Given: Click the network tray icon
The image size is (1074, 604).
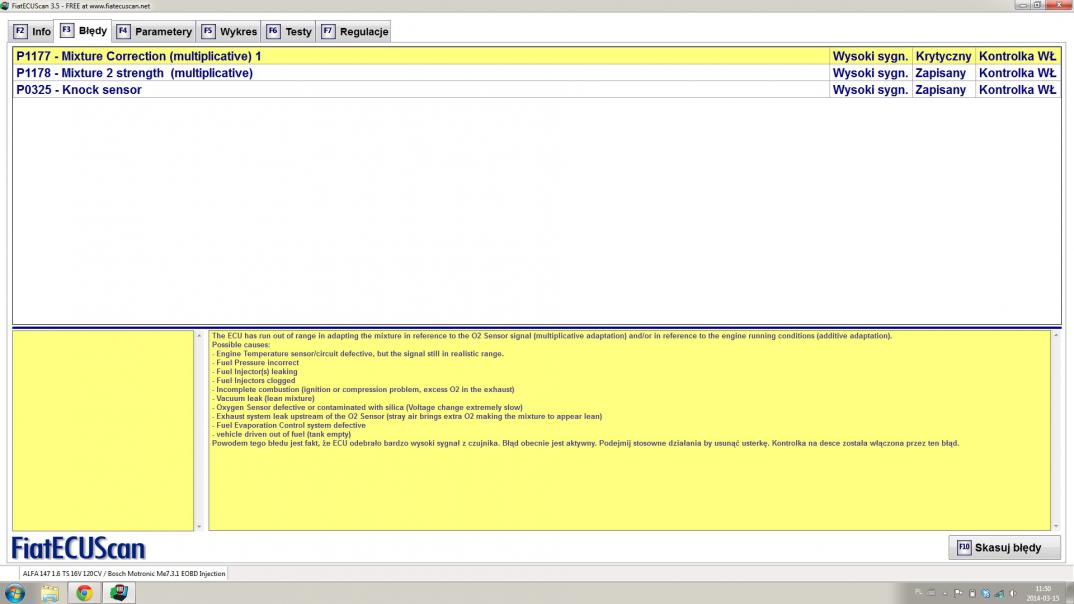Looking at the screenshot, I should pyautogui.click(x=999, y=594).
